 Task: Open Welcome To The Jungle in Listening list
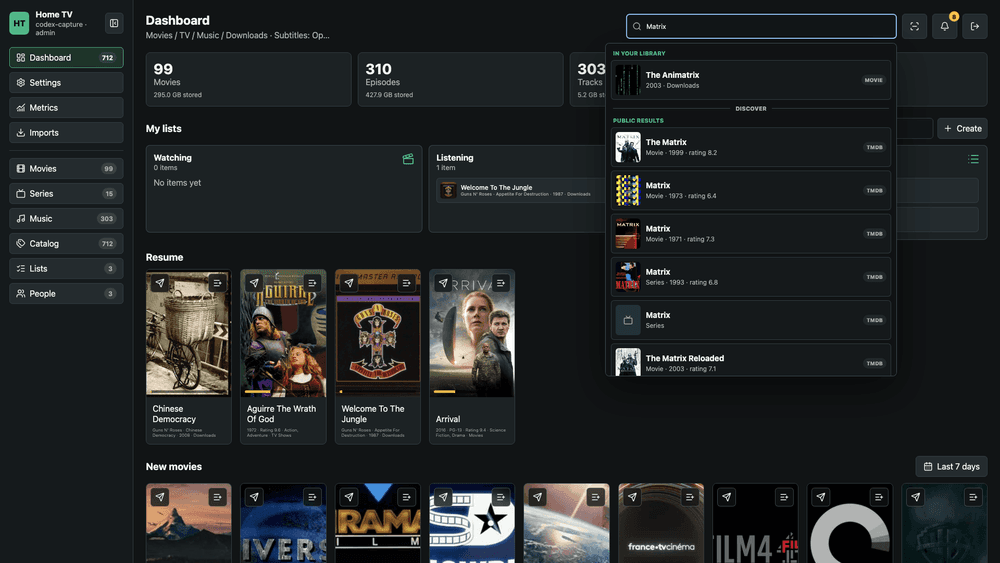(x=520, y=190)
